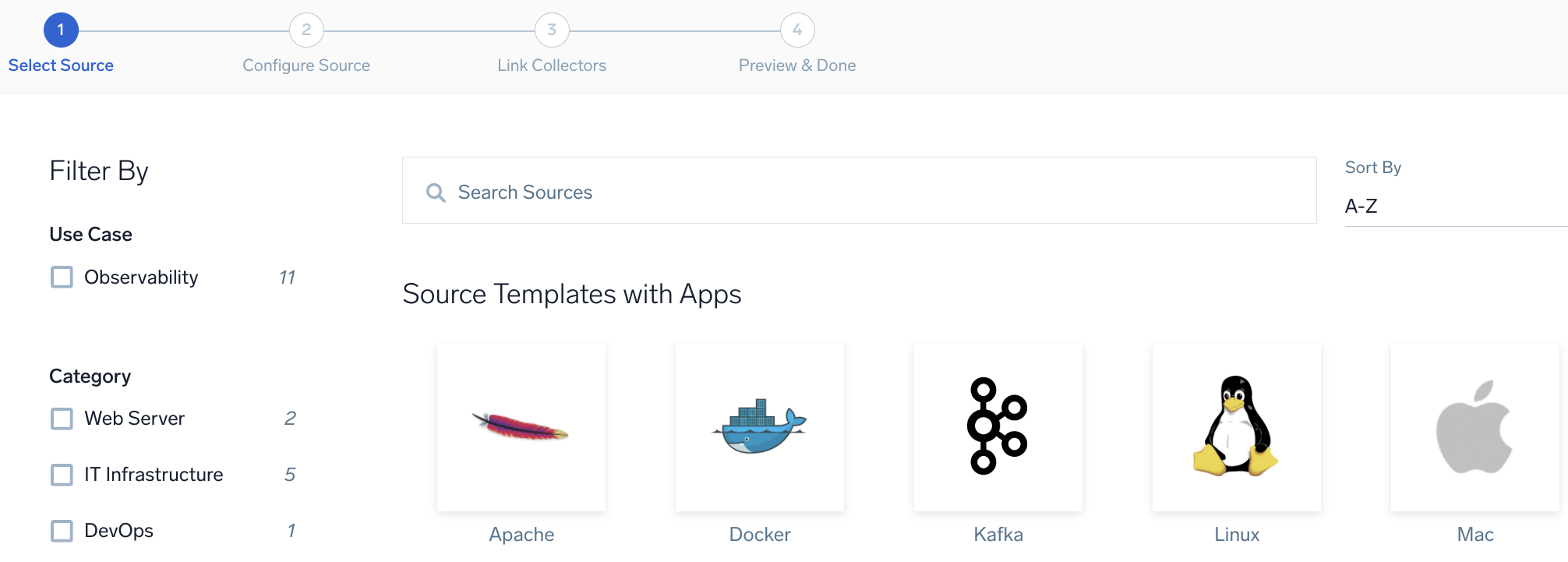
Task: Click the step 2 numbered circle
Action: pos(306,30)
